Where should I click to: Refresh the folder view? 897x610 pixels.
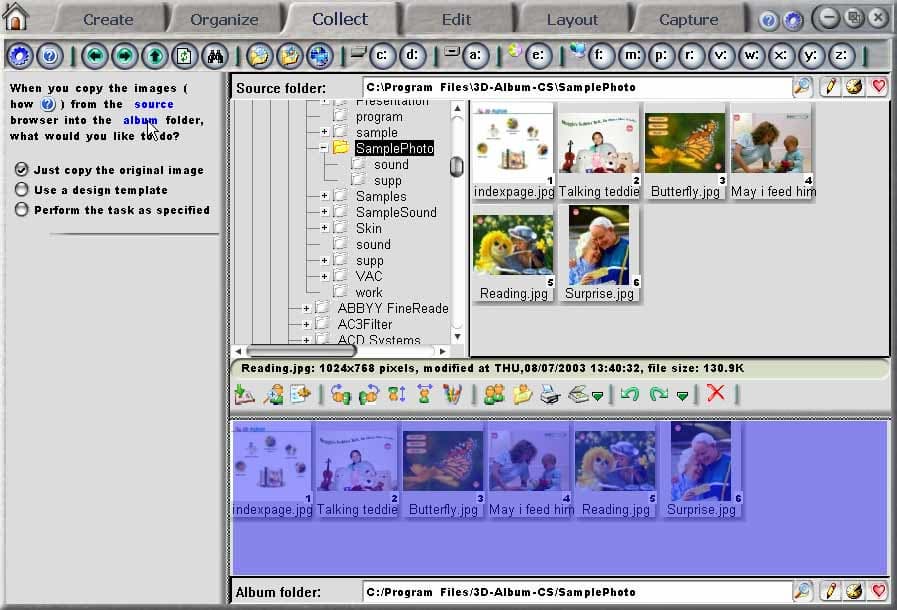(184, 56)
